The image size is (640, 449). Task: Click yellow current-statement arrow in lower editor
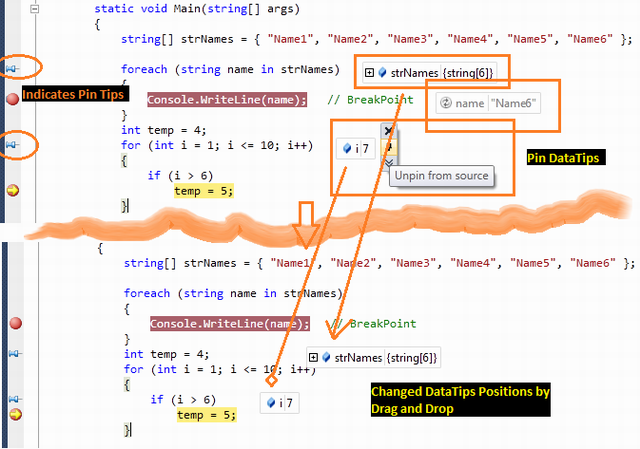tap(16, 414)
